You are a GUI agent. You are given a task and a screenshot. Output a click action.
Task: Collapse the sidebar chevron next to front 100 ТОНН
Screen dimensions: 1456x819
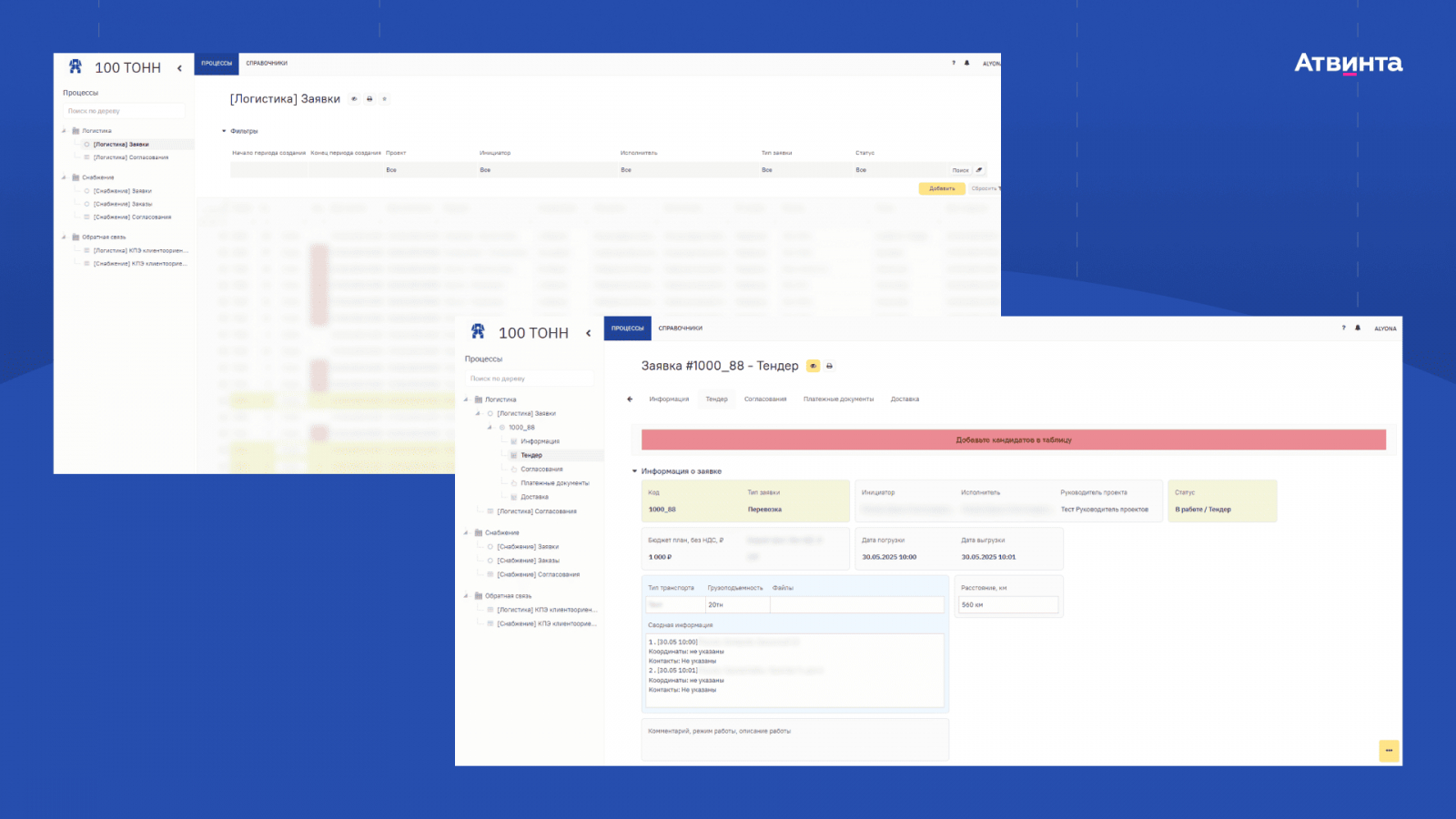[589, 333]
